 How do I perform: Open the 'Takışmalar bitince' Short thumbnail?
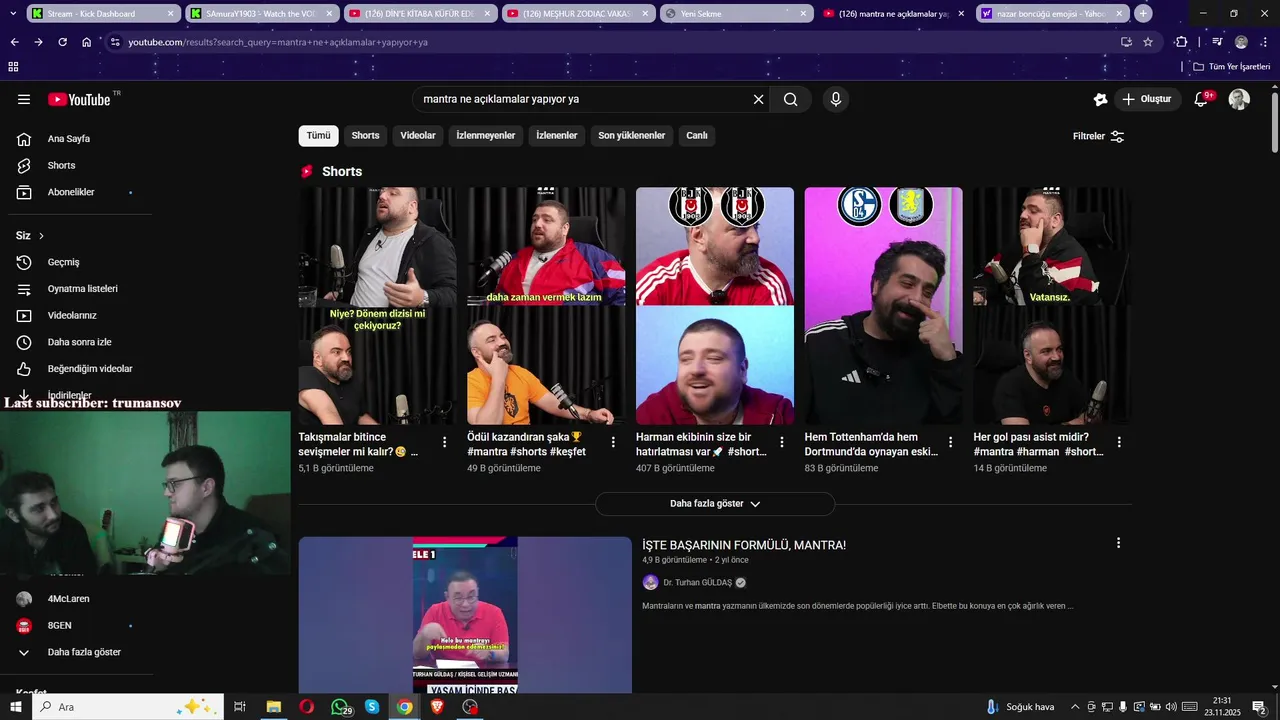377,306
